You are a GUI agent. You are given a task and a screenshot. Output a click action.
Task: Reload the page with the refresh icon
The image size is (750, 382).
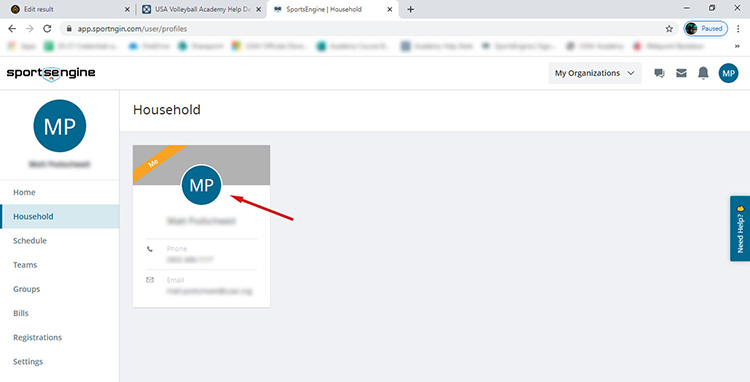(47, 29)
